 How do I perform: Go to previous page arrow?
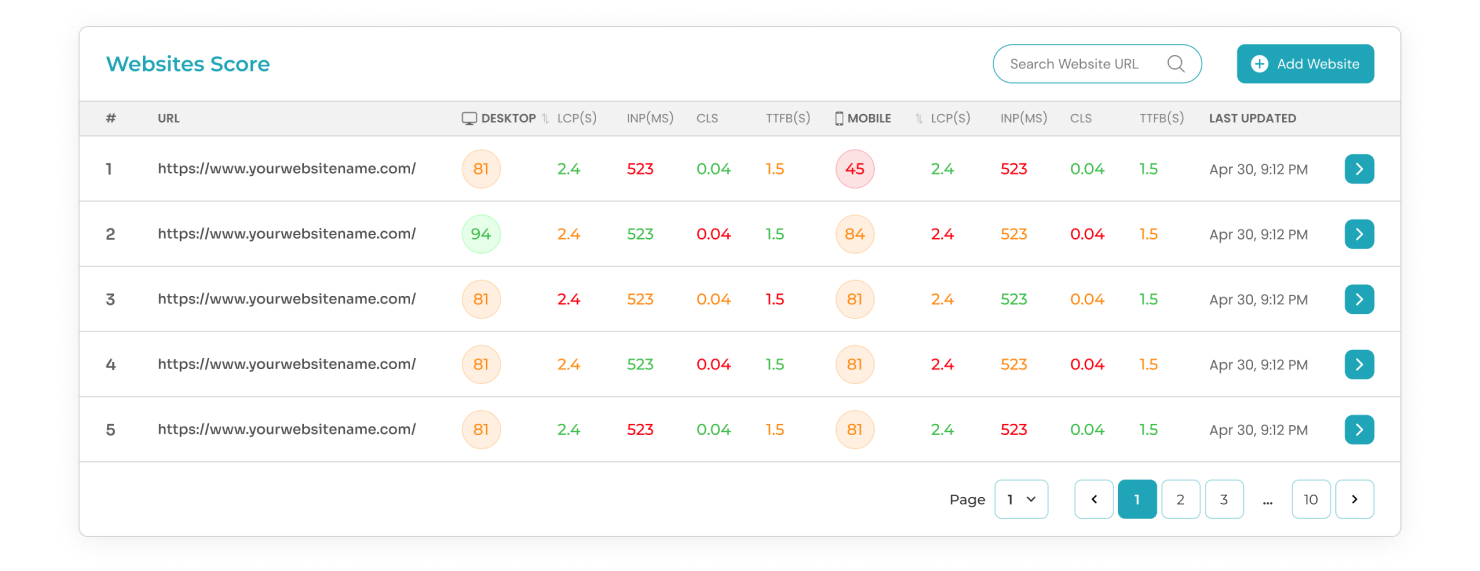(1094, 499)
